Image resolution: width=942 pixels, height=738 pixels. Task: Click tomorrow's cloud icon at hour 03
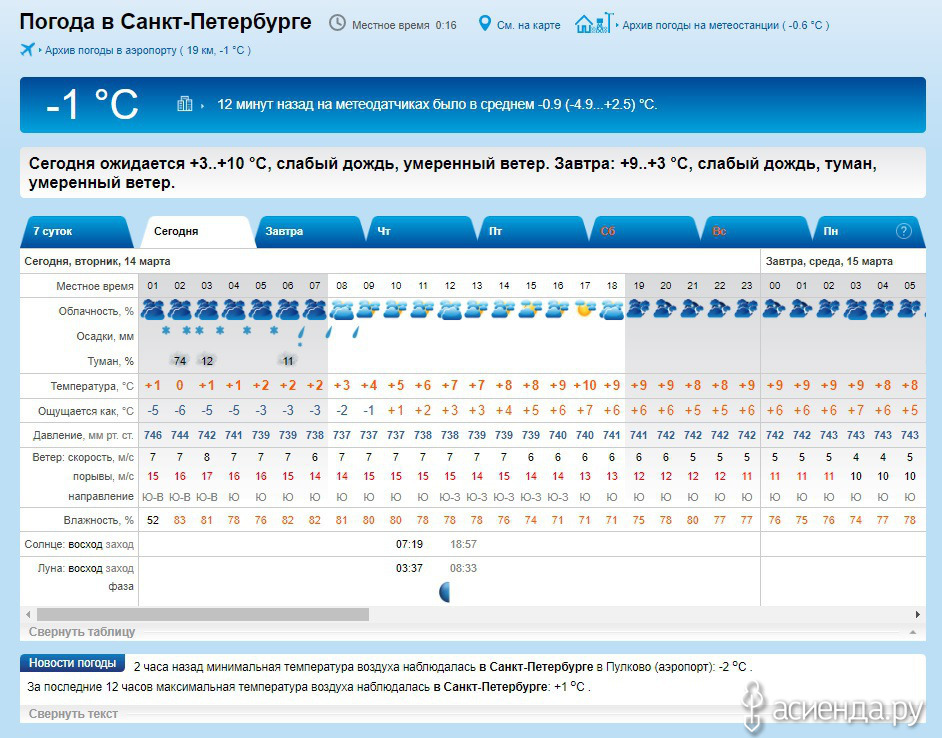855,310
